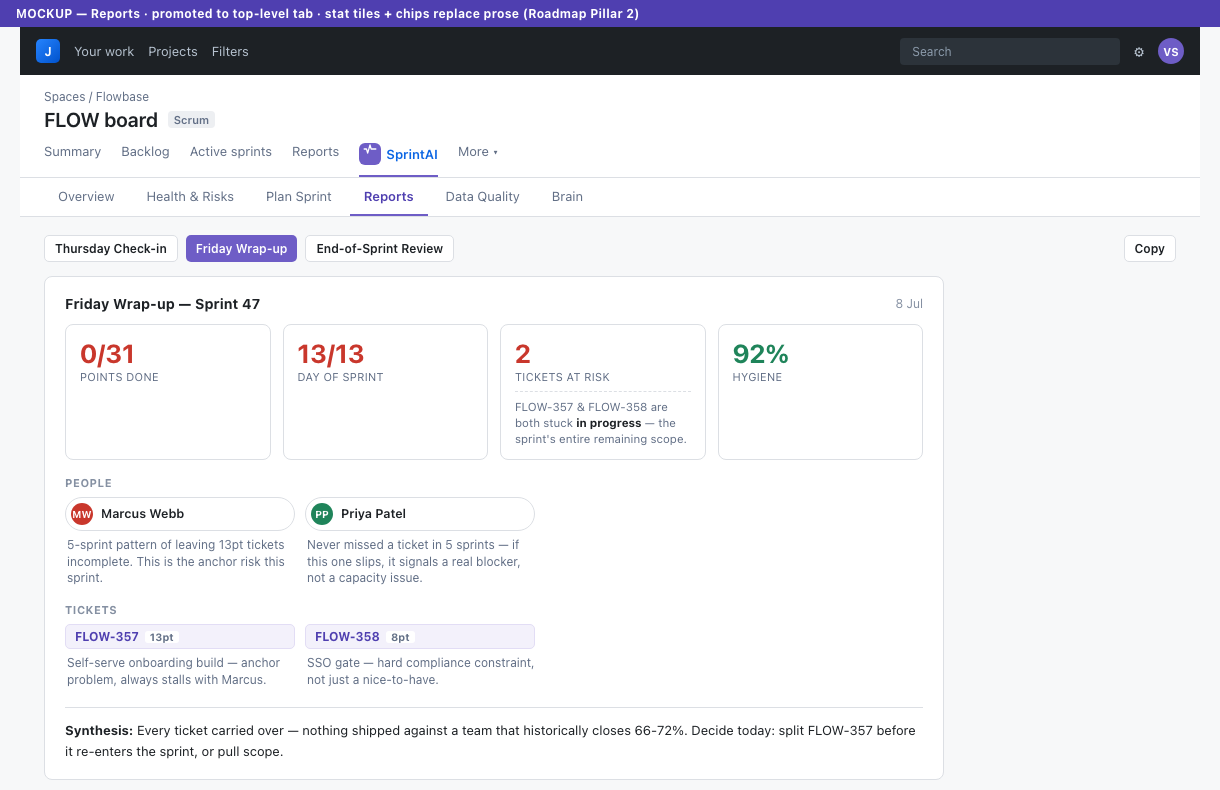Open the Backlog board tab
1220x790 pixels.
[x=145, y=152]
